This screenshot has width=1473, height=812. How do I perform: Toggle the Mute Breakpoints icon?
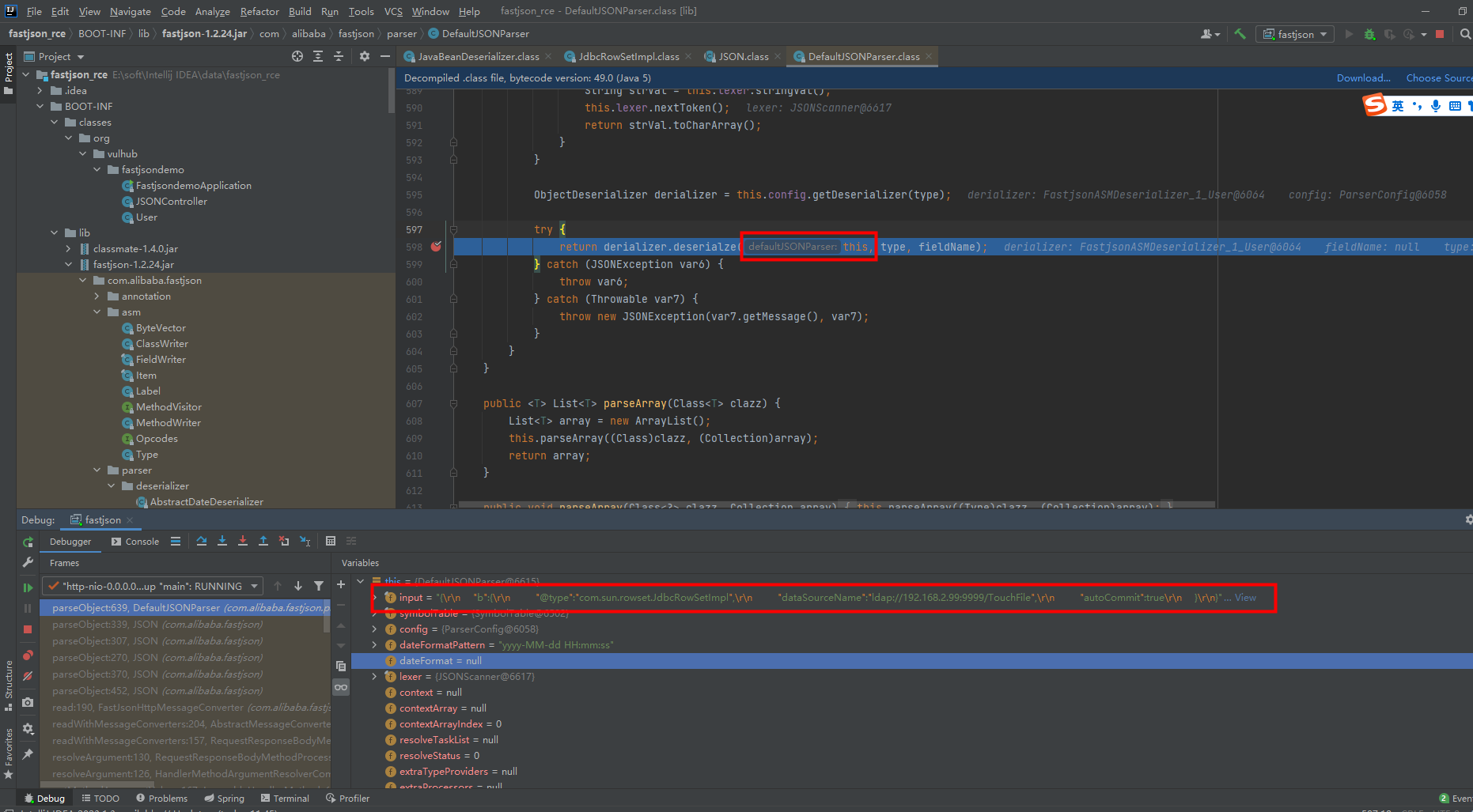click(x=28, y=676)
